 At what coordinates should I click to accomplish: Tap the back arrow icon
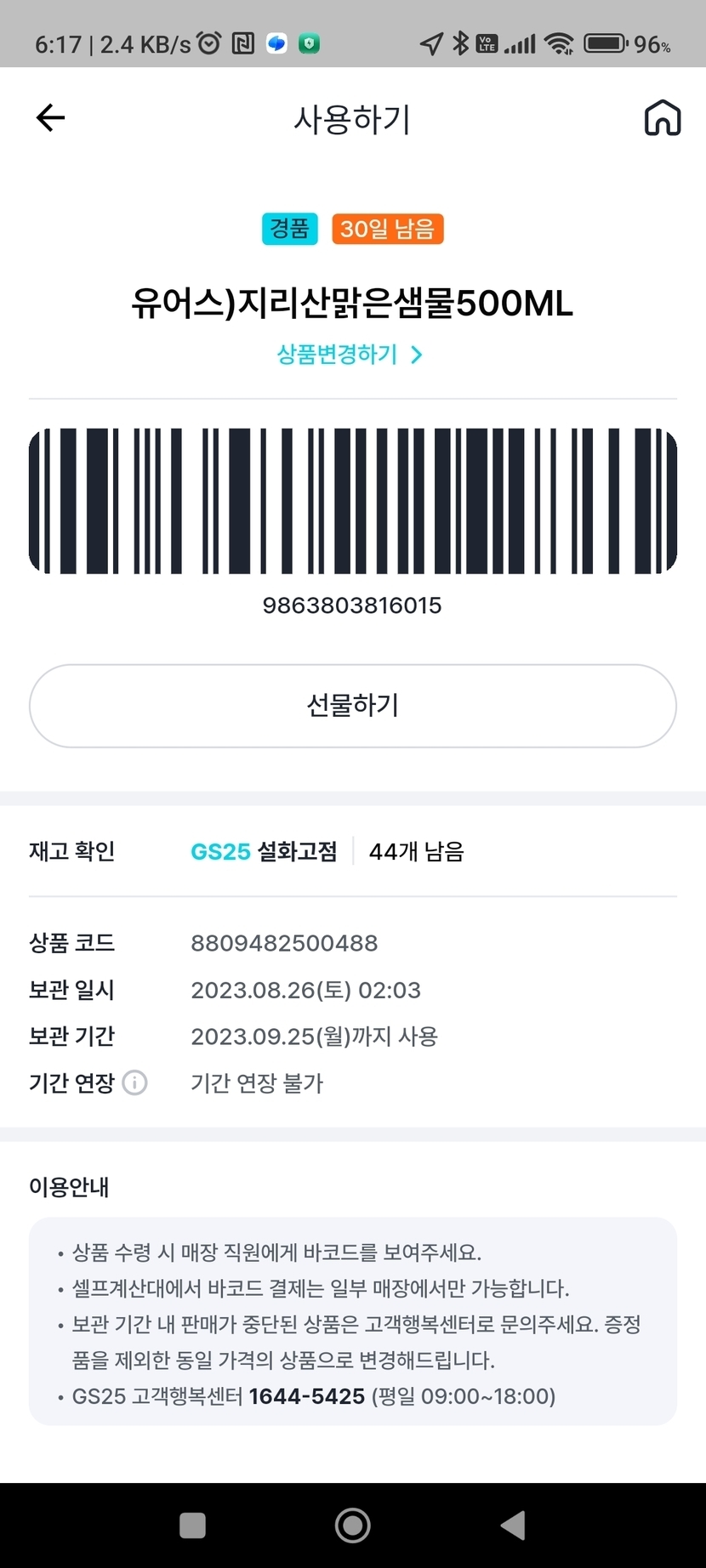(51, 117)
